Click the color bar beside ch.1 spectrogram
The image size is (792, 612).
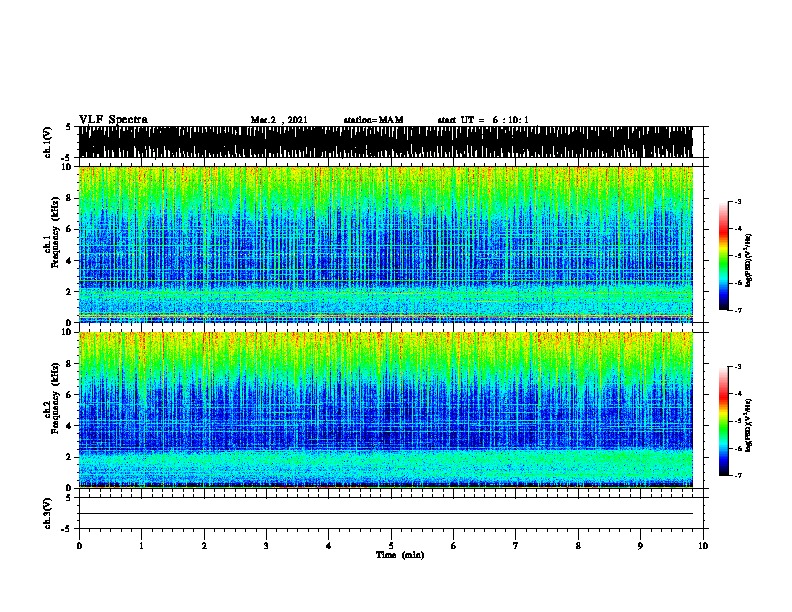pos(723,256)
